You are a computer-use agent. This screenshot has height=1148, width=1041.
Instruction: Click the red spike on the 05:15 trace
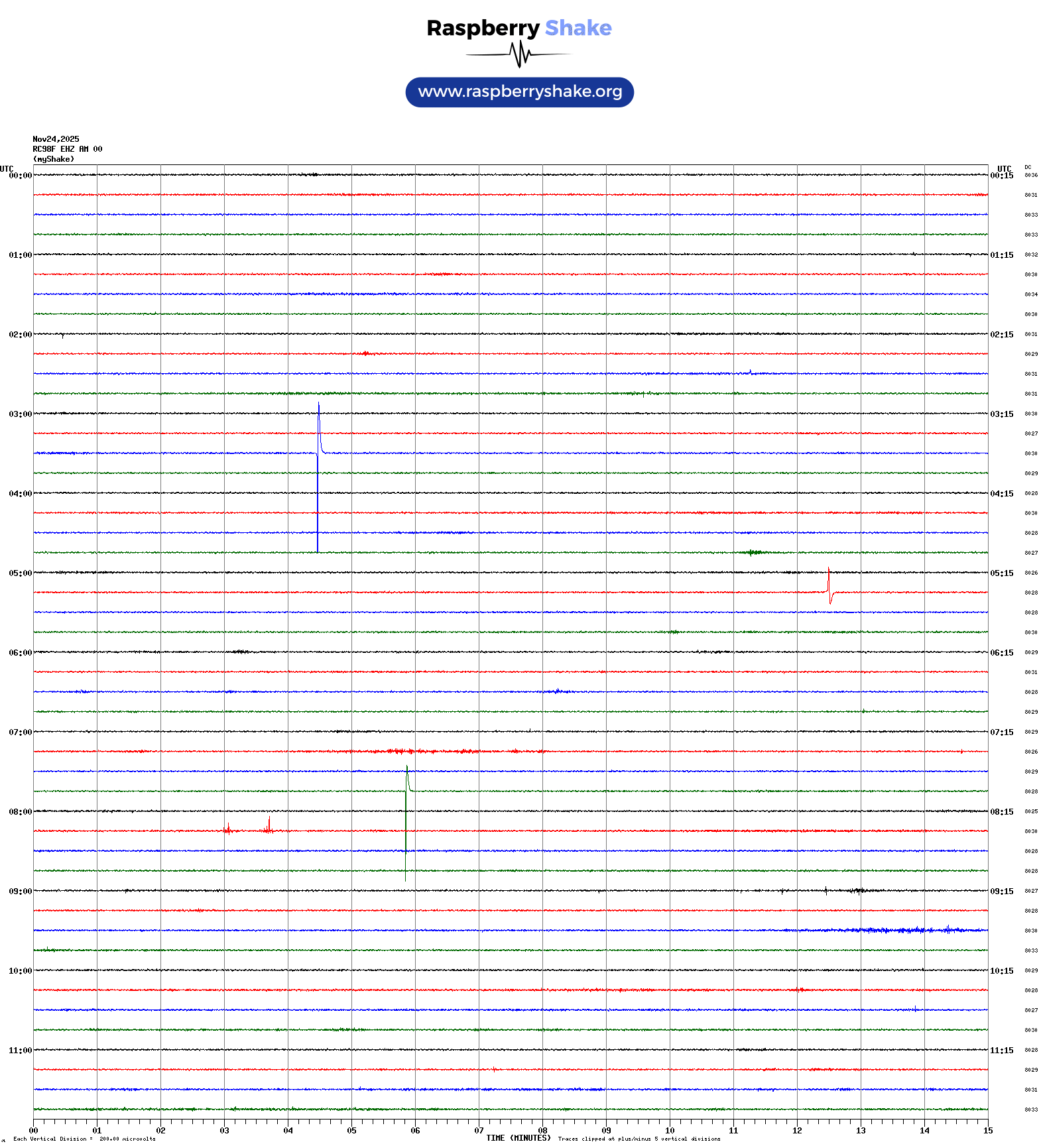coord(829,585)
